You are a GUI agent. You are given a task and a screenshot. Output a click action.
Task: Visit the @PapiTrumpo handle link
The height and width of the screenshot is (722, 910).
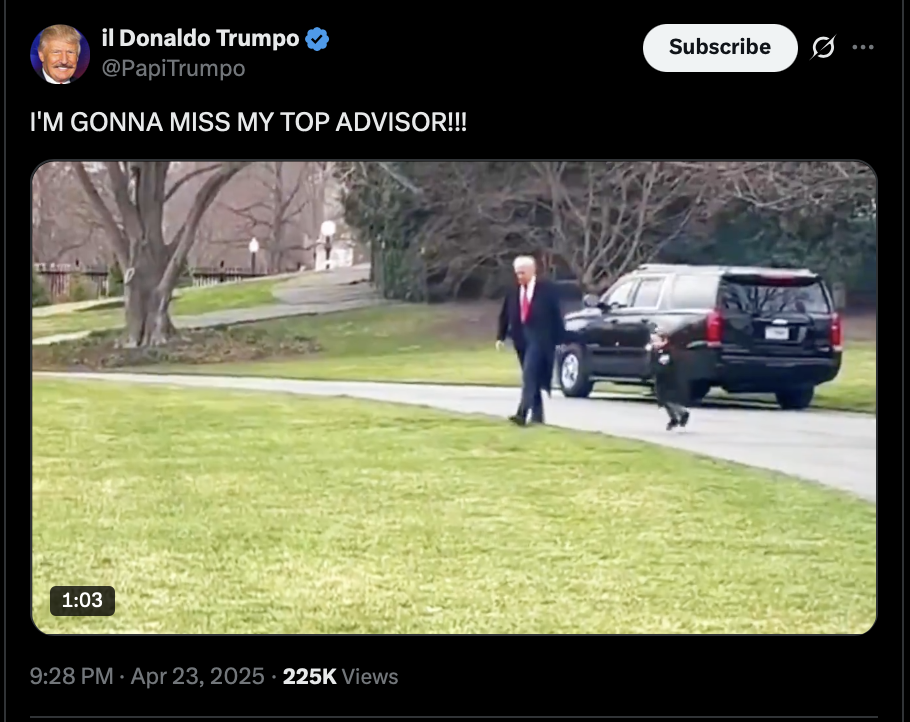[x=173, y=68]
